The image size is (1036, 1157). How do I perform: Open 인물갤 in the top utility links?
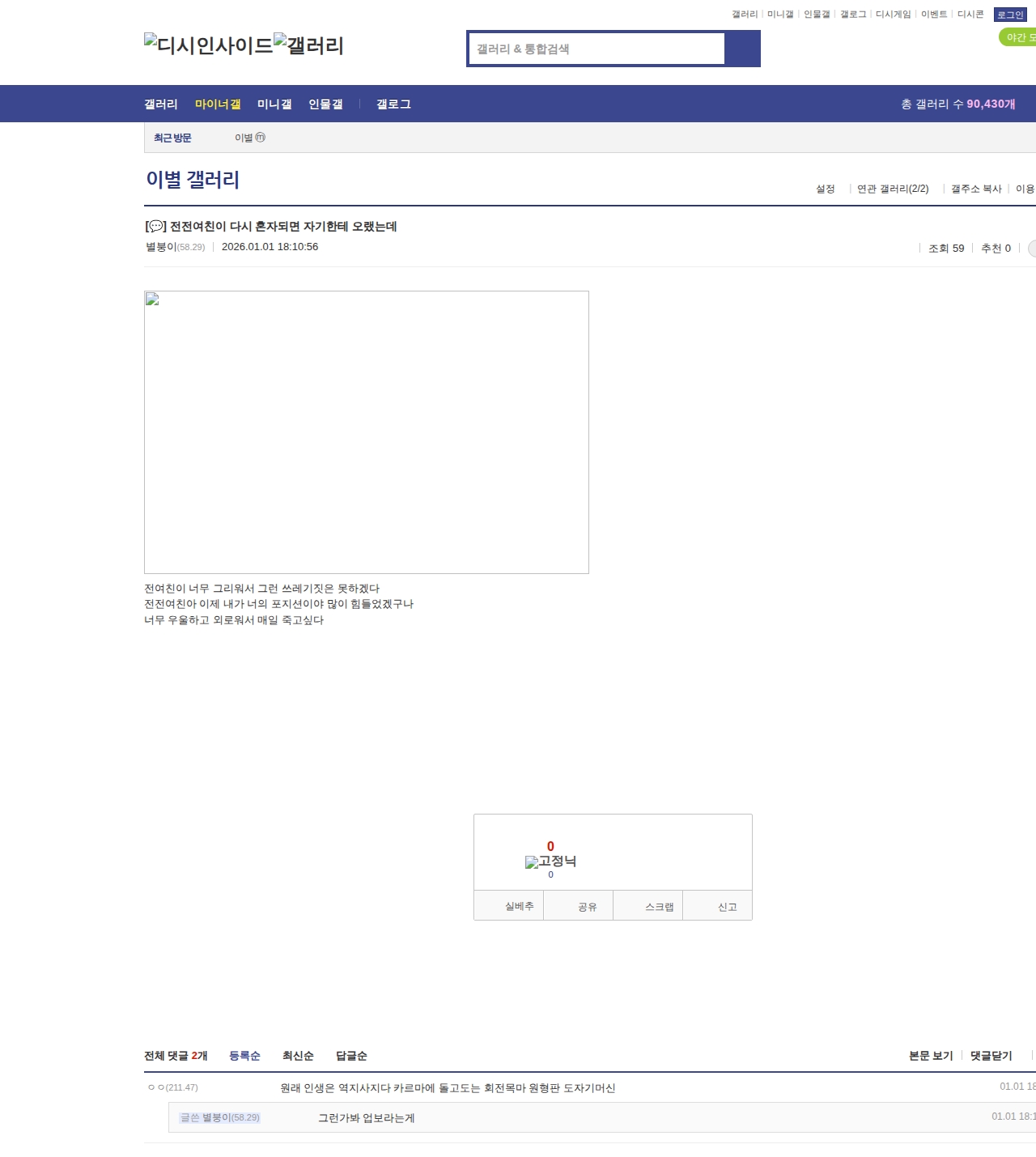coord(817,15)
